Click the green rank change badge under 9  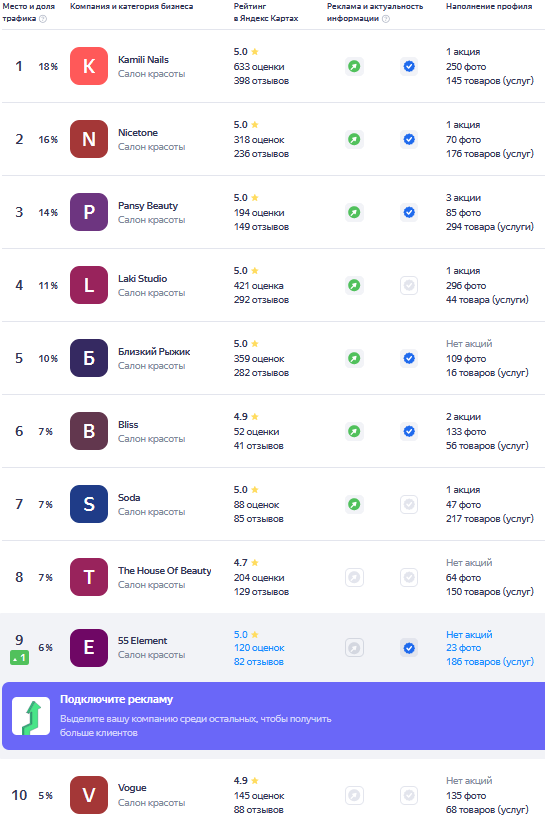[19, 658]
